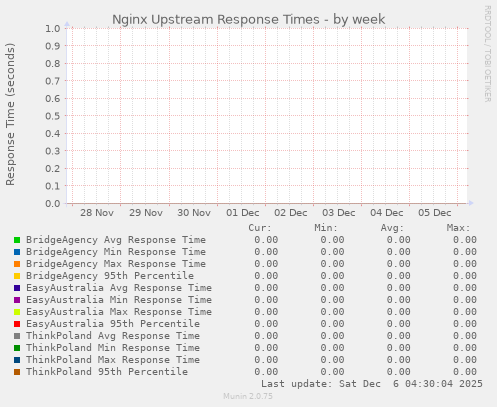Image resolution: width=497 pixels, height=407 pixels.
Task: Select the 'EasyAustralia Max Response Time' legend label
Action: tap(119, 312)
